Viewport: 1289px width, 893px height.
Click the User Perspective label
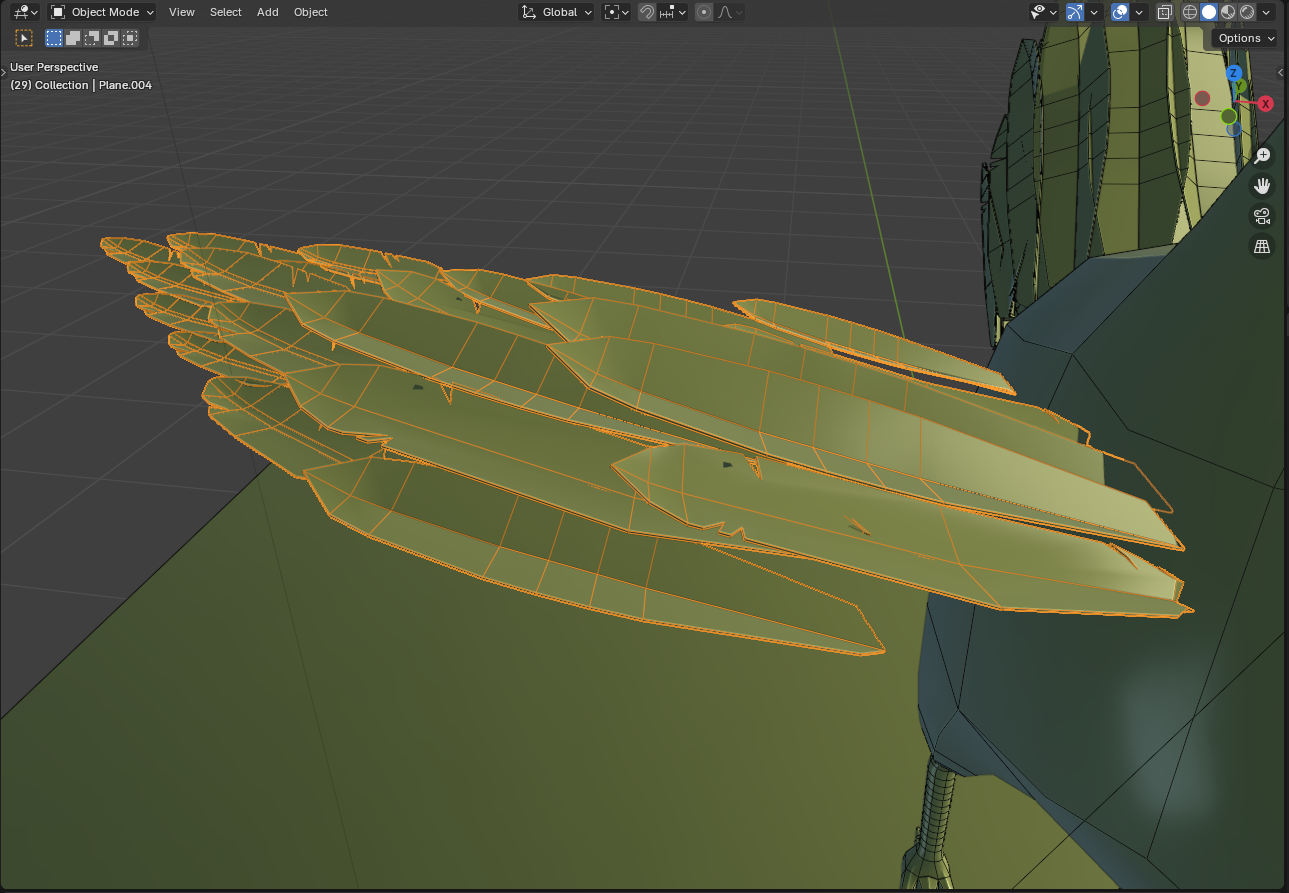(54, 67)
